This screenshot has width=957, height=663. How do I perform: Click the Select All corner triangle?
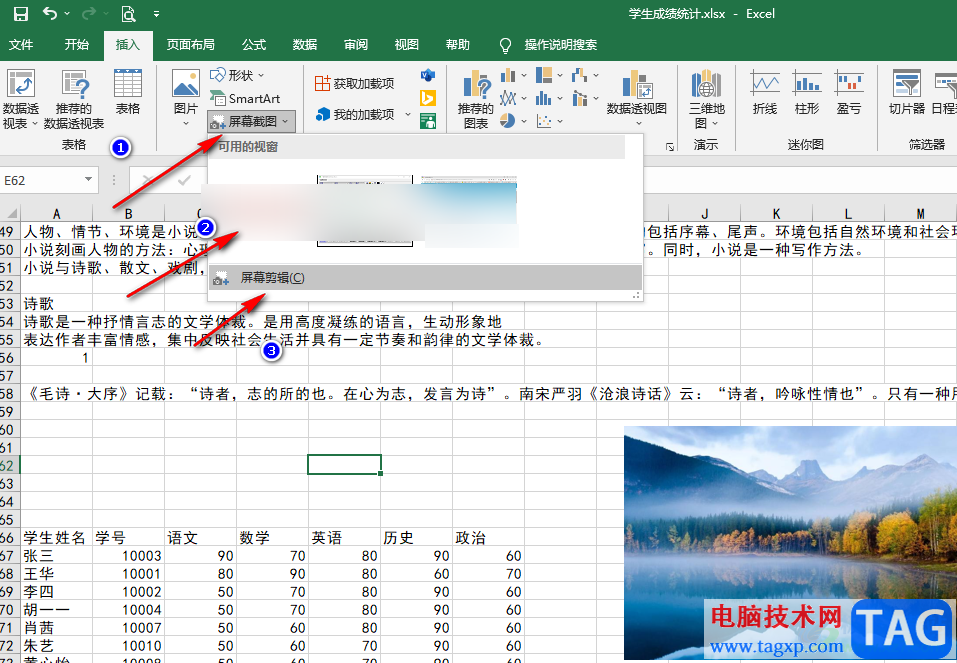(x=11, y=214)
